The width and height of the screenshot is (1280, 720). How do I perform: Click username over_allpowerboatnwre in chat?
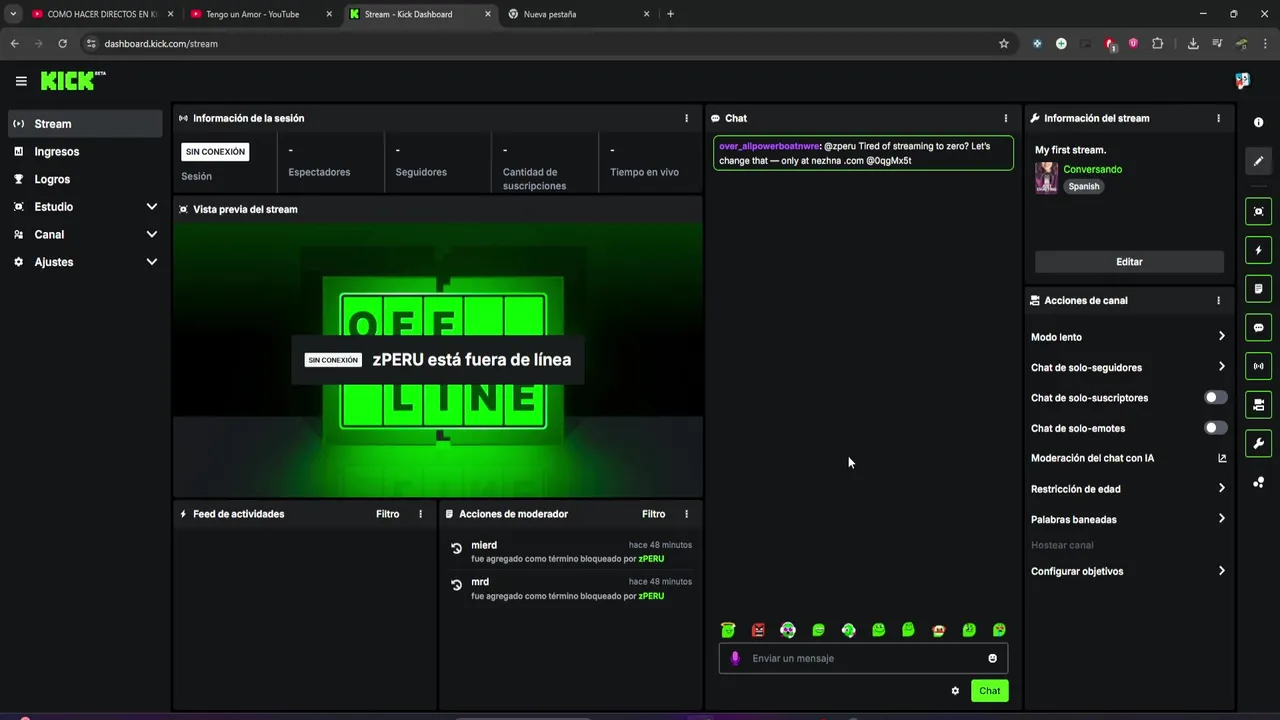coord(768,146)
